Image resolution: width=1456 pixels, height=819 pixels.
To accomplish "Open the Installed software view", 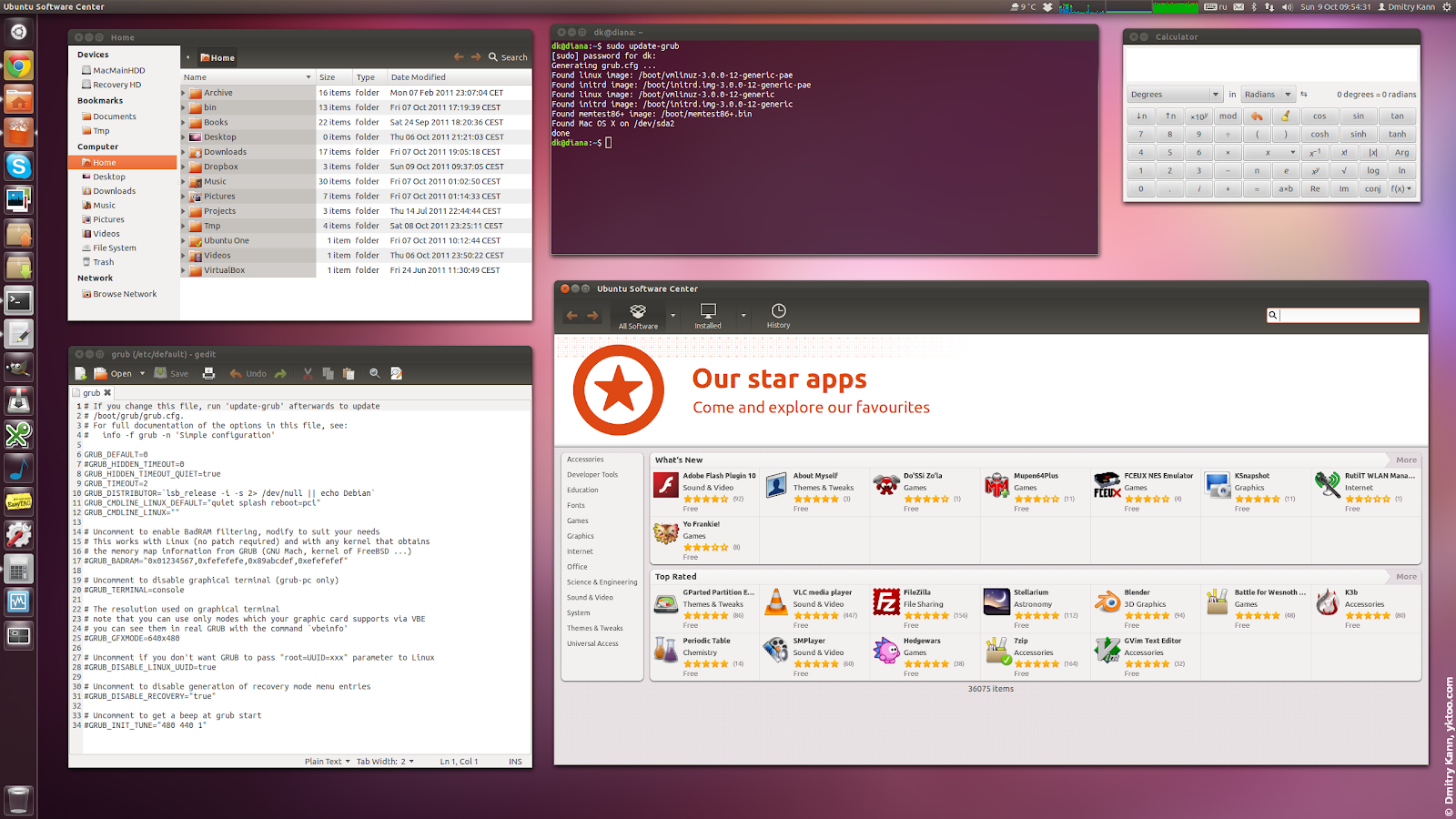I will (x=708, y=317).
